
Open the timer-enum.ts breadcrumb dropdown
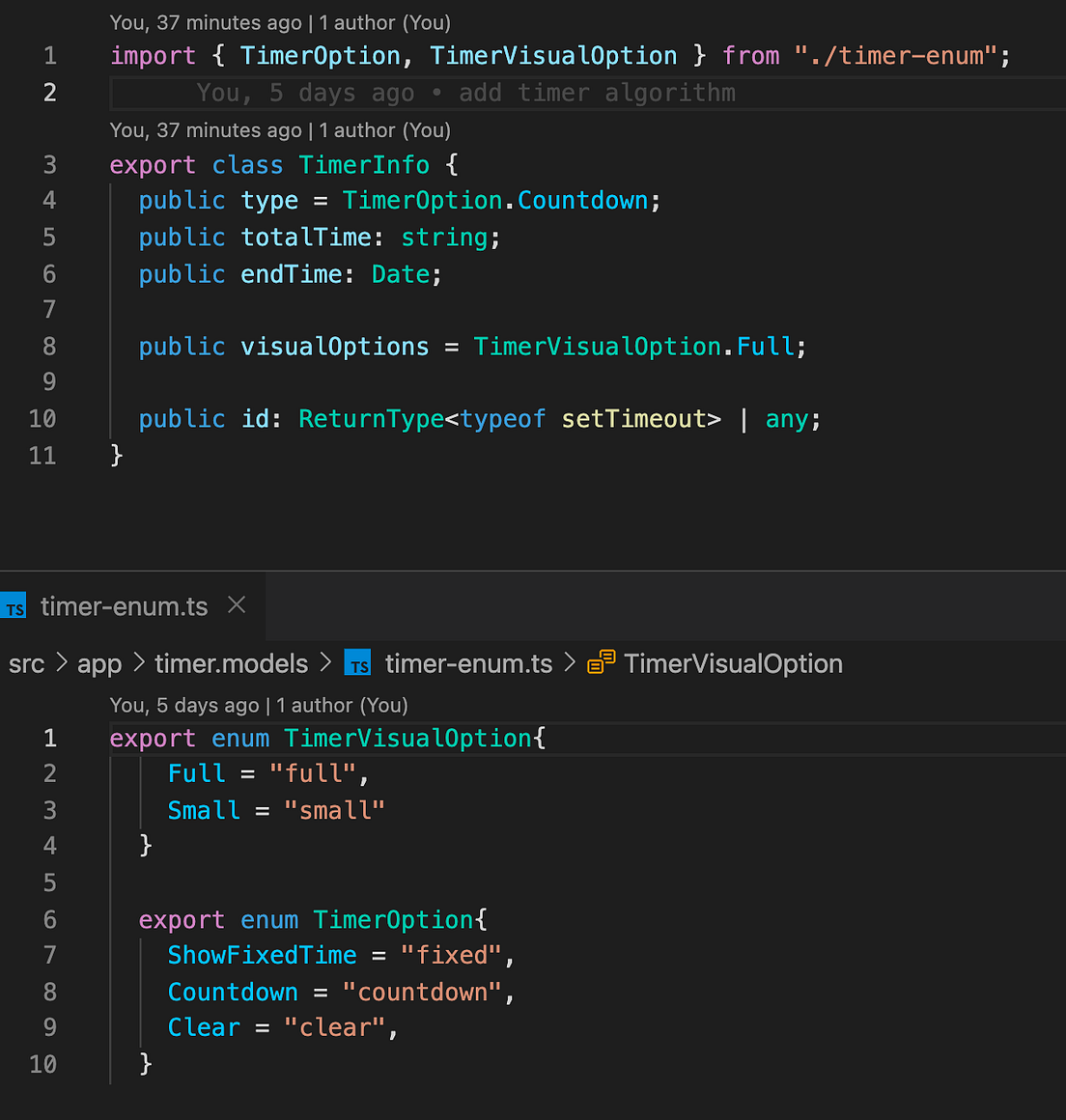[468, 663]
